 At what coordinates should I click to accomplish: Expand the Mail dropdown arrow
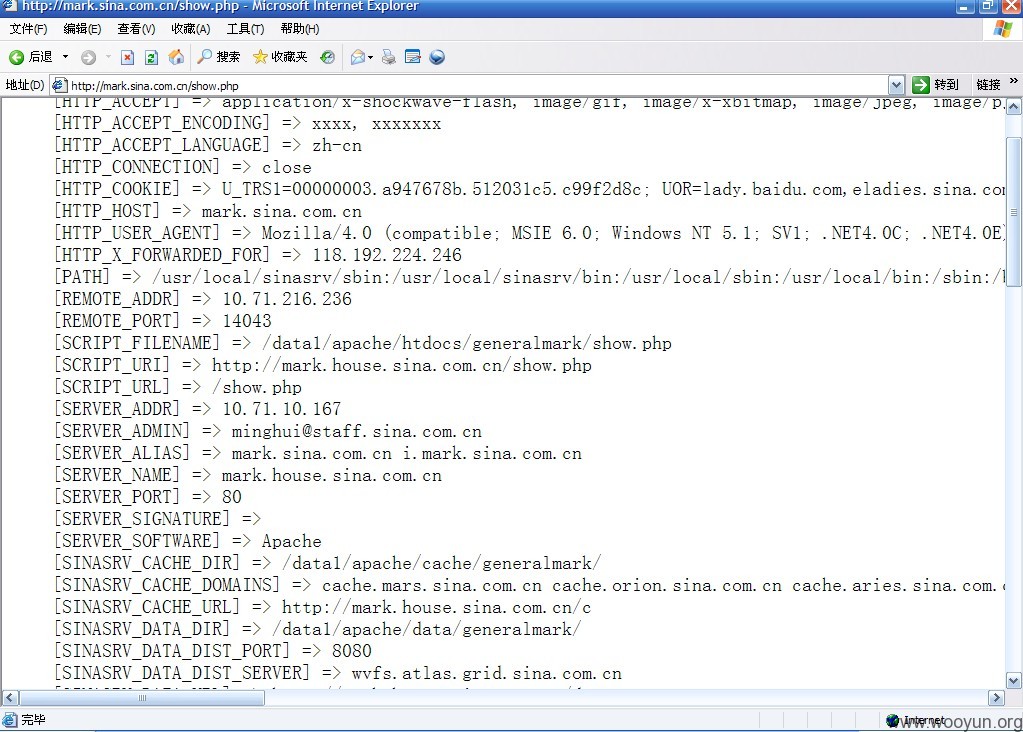371,57
